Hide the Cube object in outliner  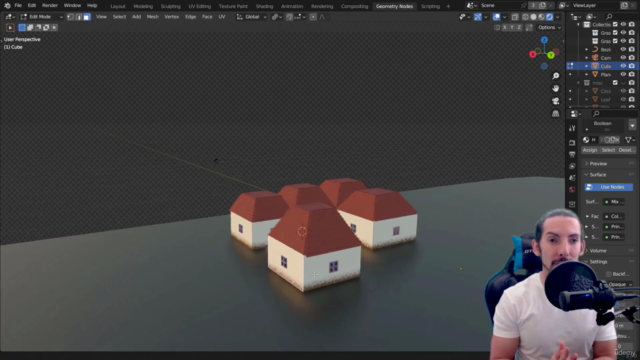tap(623, 66)
